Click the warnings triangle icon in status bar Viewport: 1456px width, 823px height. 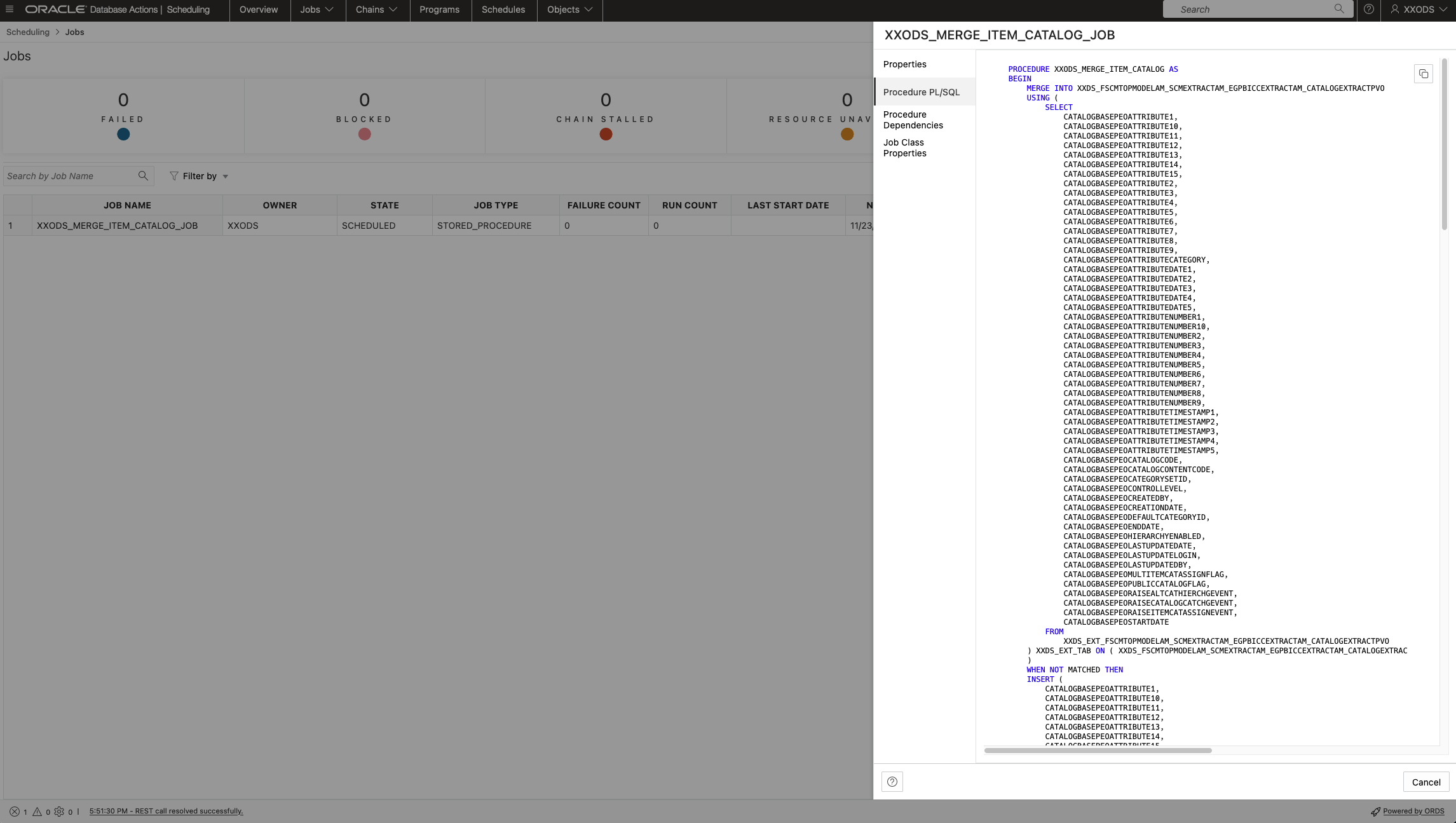38,812
